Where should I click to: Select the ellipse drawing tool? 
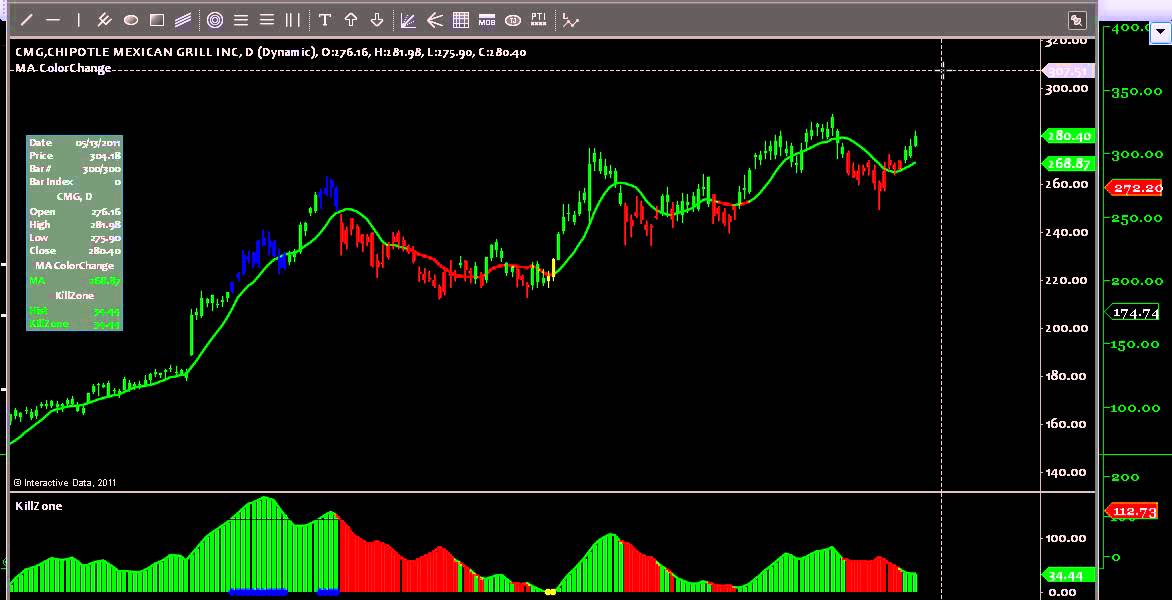click(131, 20)
